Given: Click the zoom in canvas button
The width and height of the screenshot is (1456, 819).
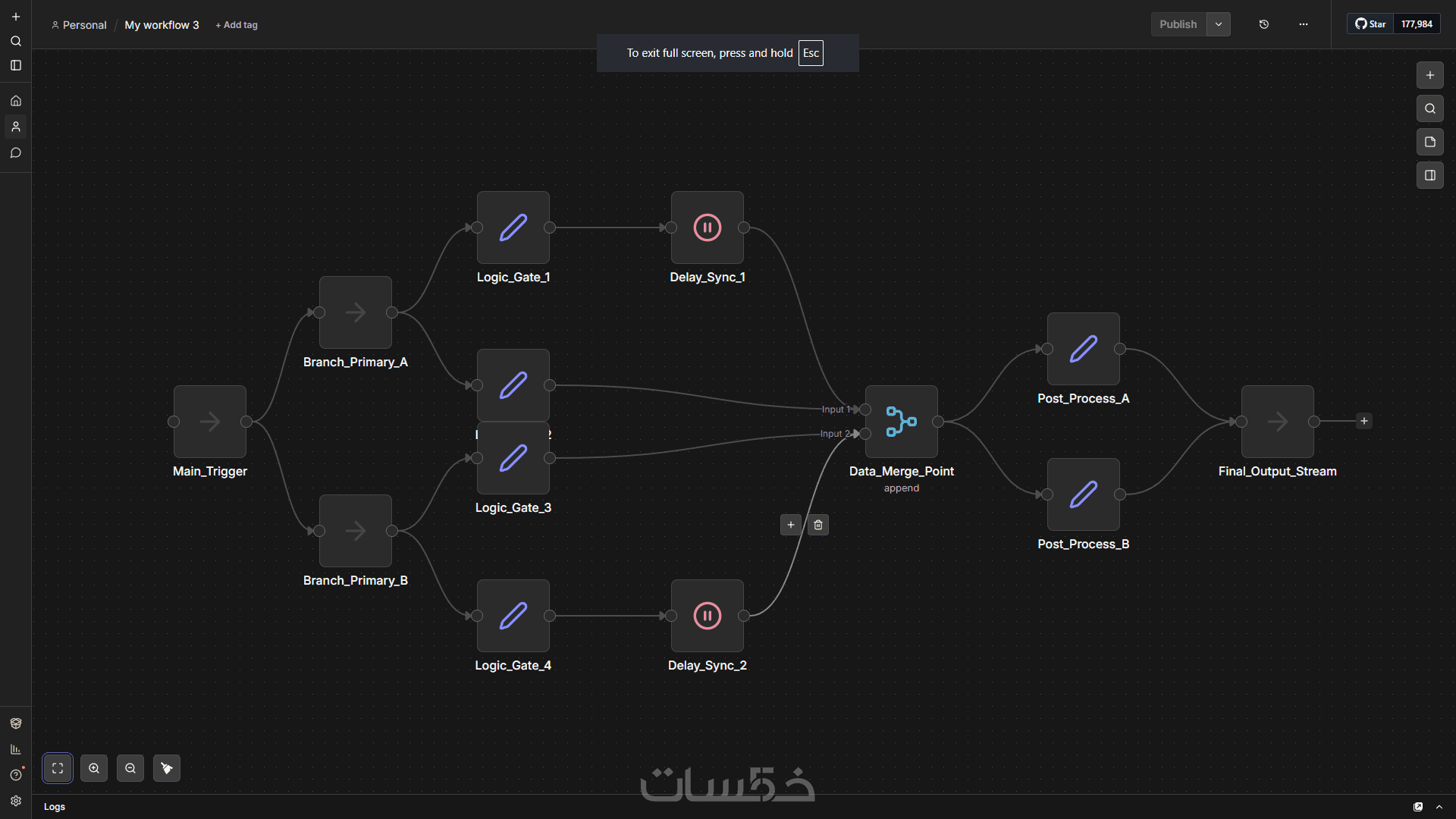Looking at the screenshot, I should [x=94, y=768].
